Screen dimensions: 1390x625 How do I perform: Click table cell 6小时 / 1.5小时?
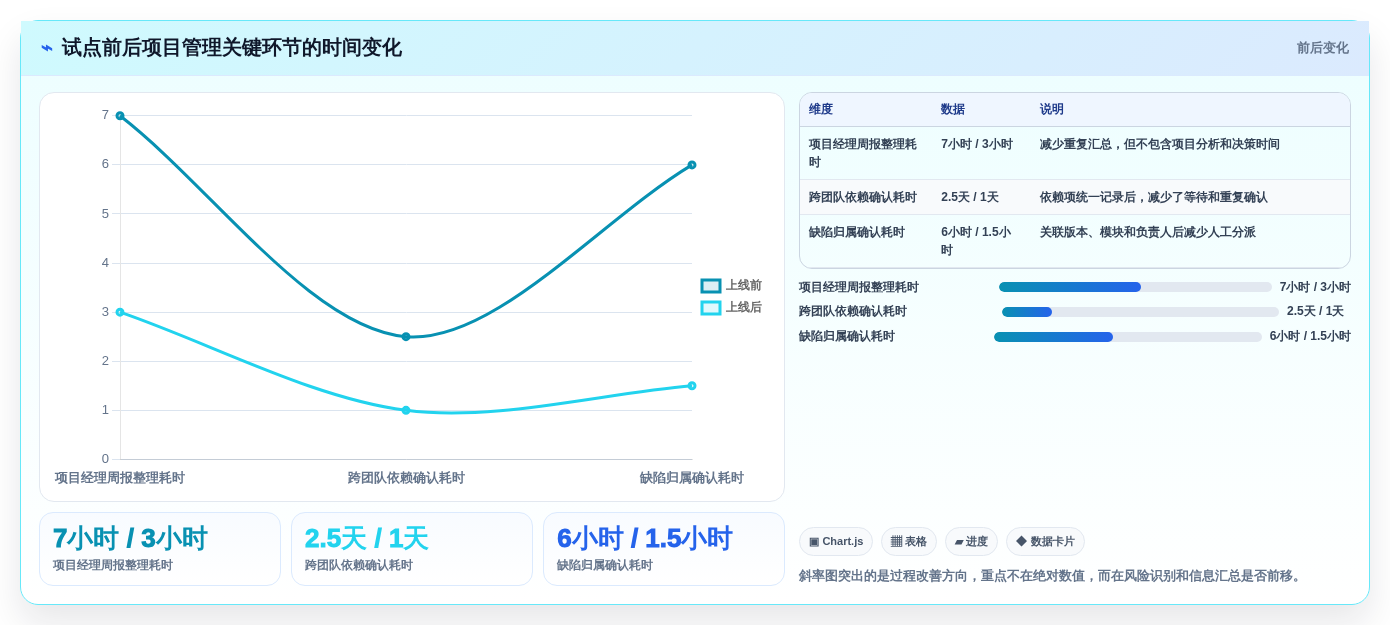click(981, 241)
